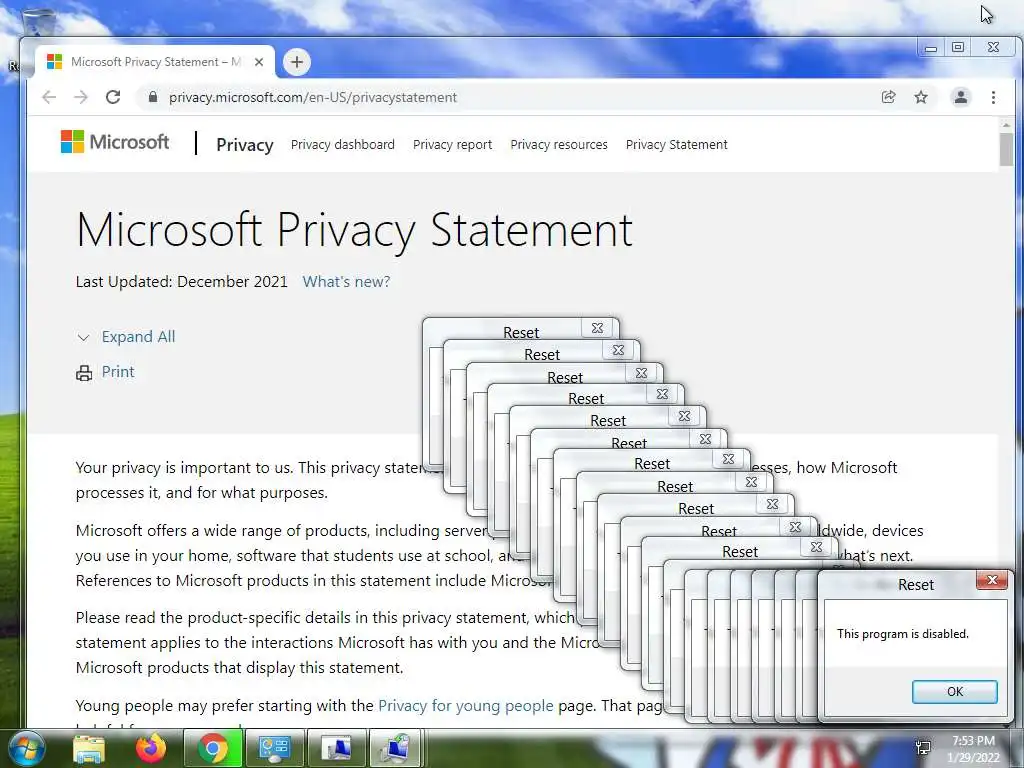The height and width of the screenshot is (768, 1024).
Task: Close the Microsoft Privacy Statement tab
Action: tap(259, 62)
